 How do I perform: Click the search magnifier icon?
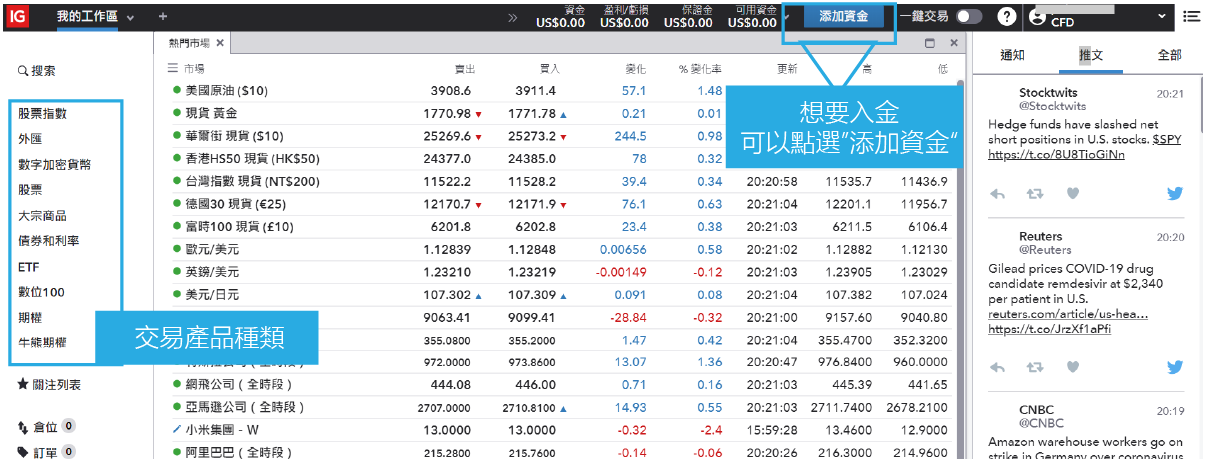pos(23,71)
